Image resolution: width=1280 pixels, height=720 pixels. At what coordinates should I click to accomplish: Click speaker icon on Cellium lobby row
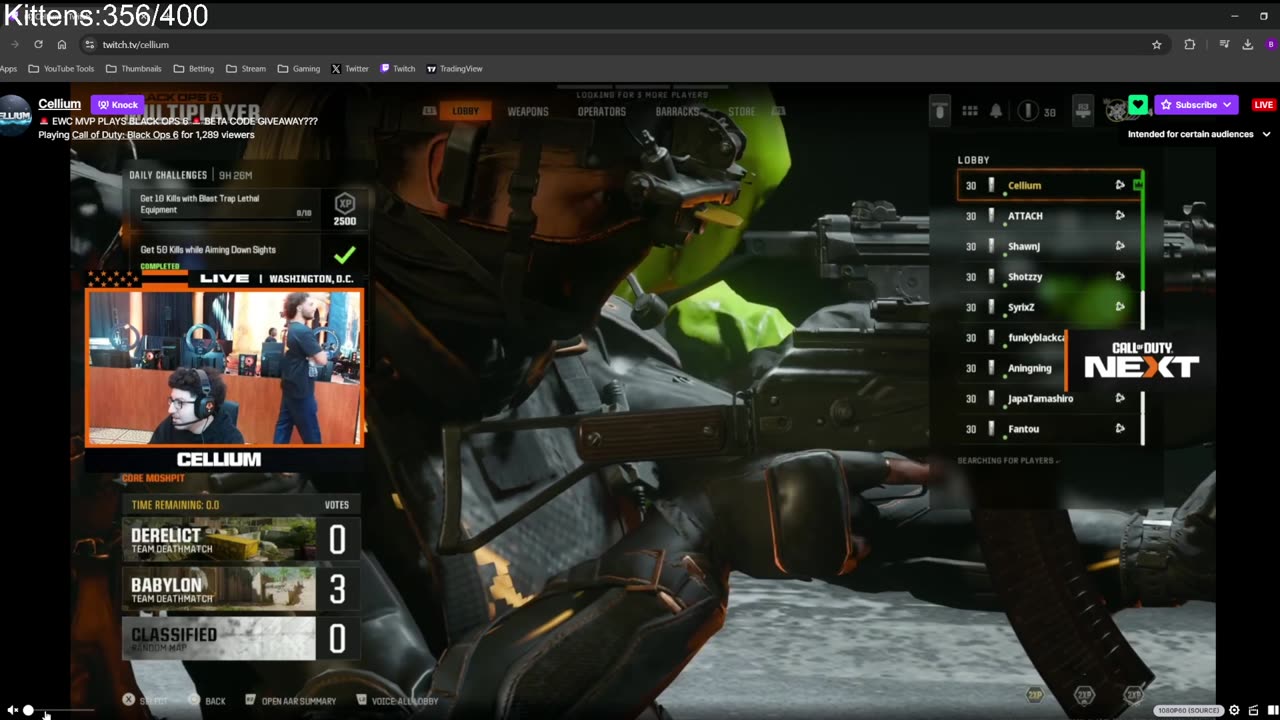coord(1120,185)
